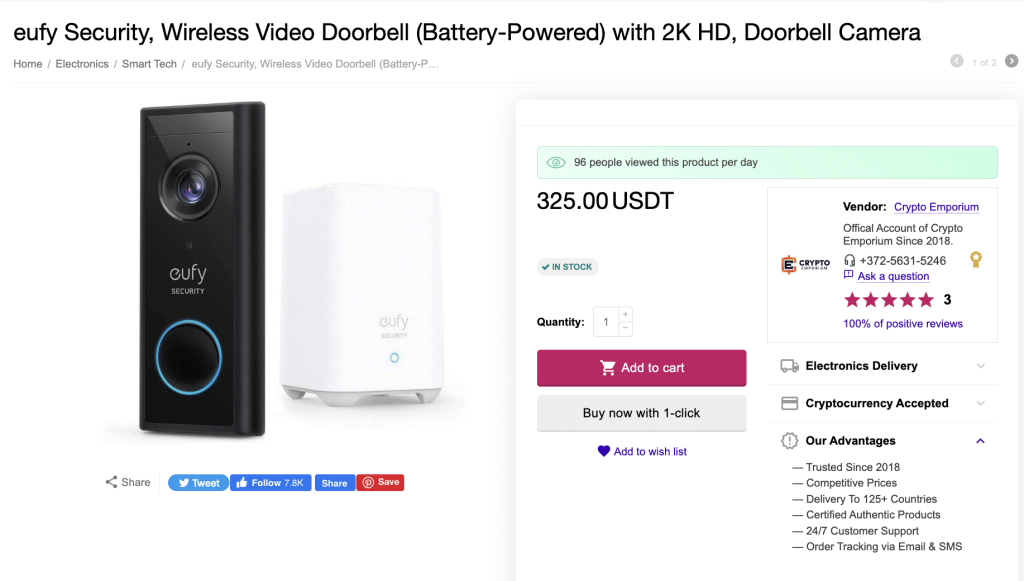The width and height of the screenshot is (1024, 581).
Task: Click the quantity input field
Action: pos(606,322)
